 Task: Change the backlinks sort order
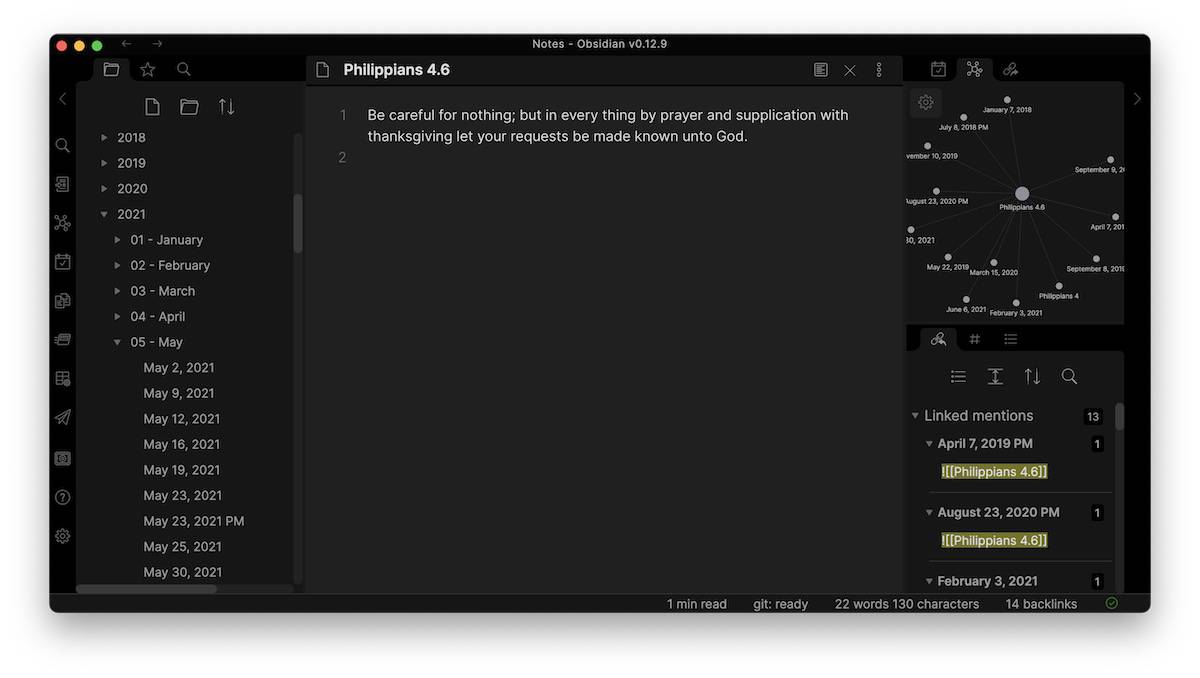click(1032, 376)
